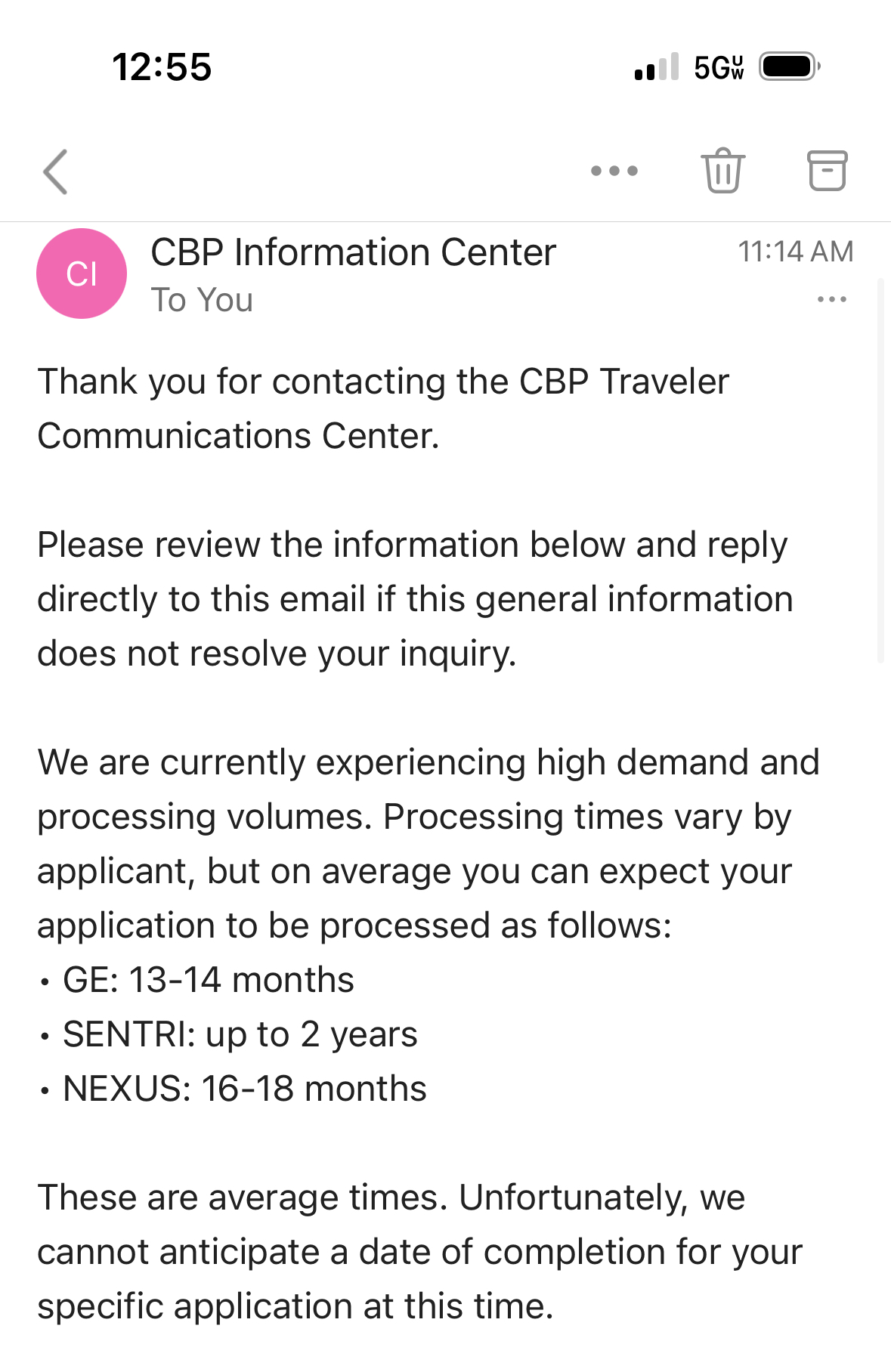The width and height of the screenshot is (891, 1372).
Task: Tap the 11:14 AM message timestamp
Action: pos(795,252)
